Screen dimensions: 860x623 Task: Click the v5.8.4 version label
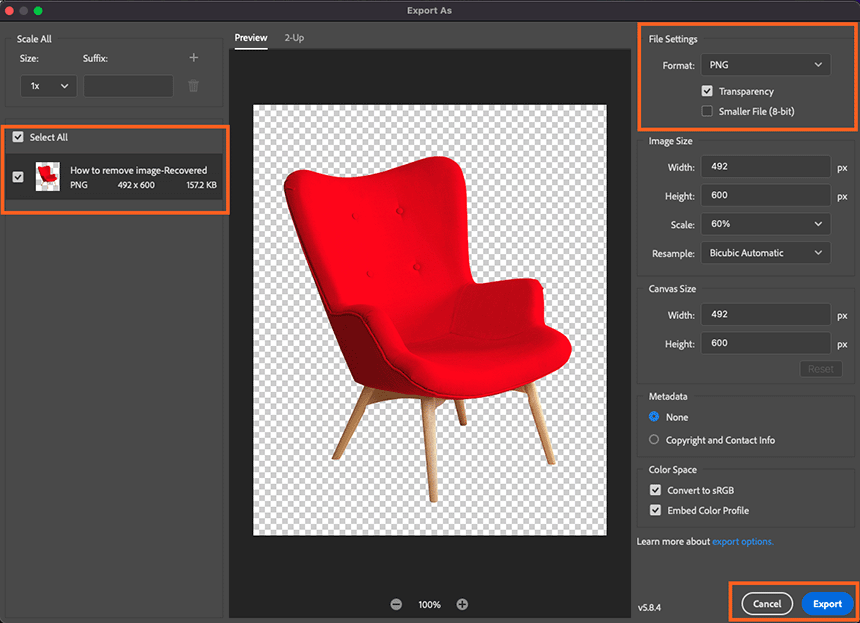pyautogui.click(x=649, y=608)
